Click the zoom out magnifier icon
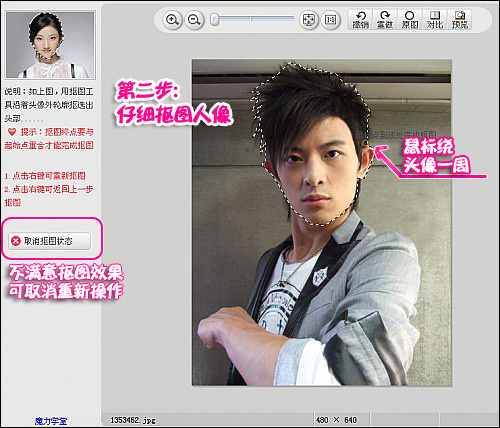Screen dimensions: 500x428 [x=194, y=20]
